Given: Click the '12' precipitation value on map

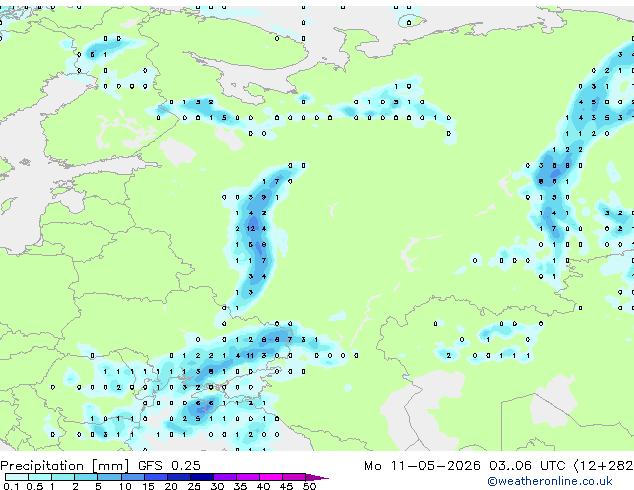Looking at the screenshot, I should pyautogui.click(x=251, y=229).
